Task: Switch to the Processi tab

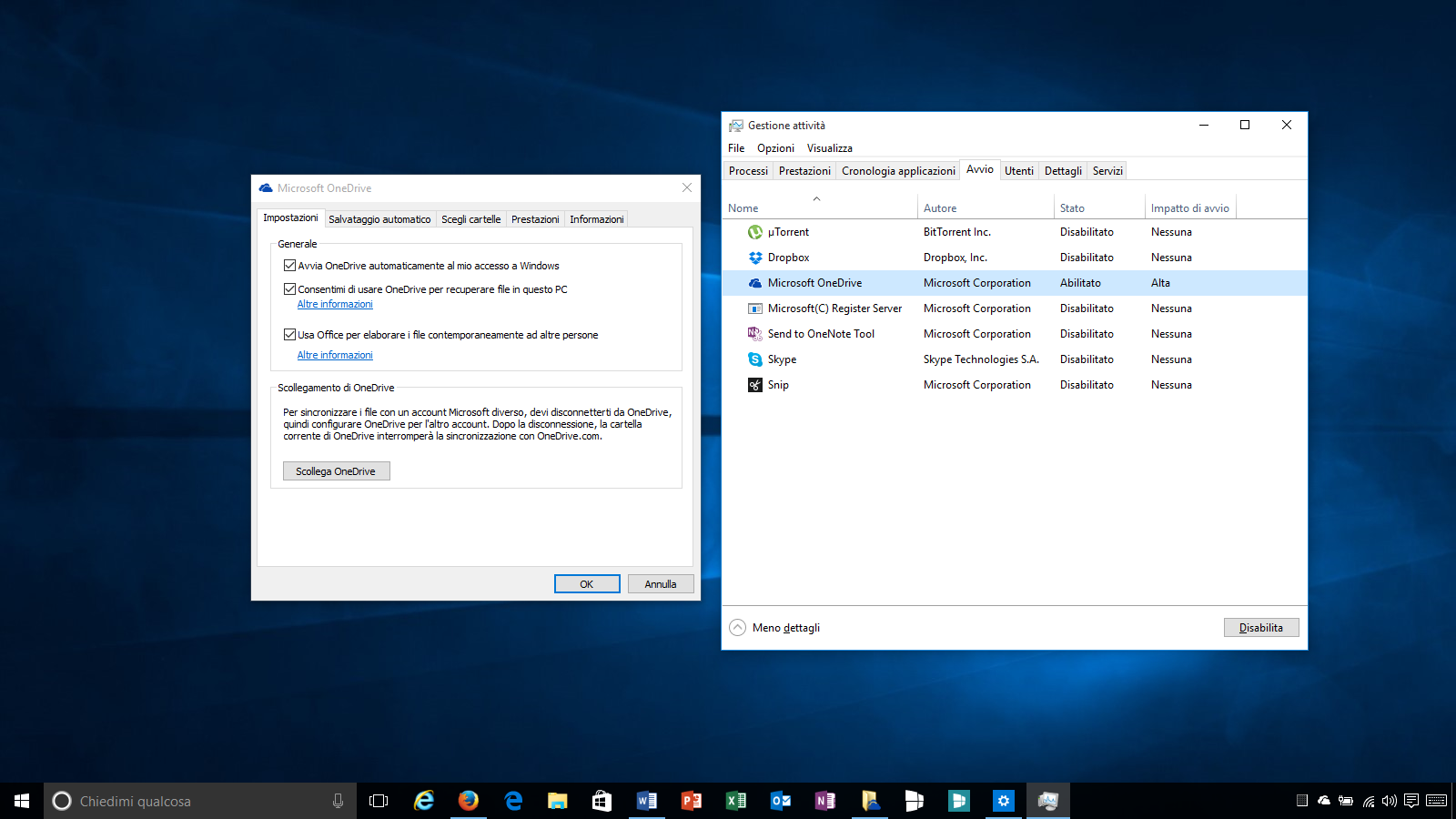Action: (749, 171)
